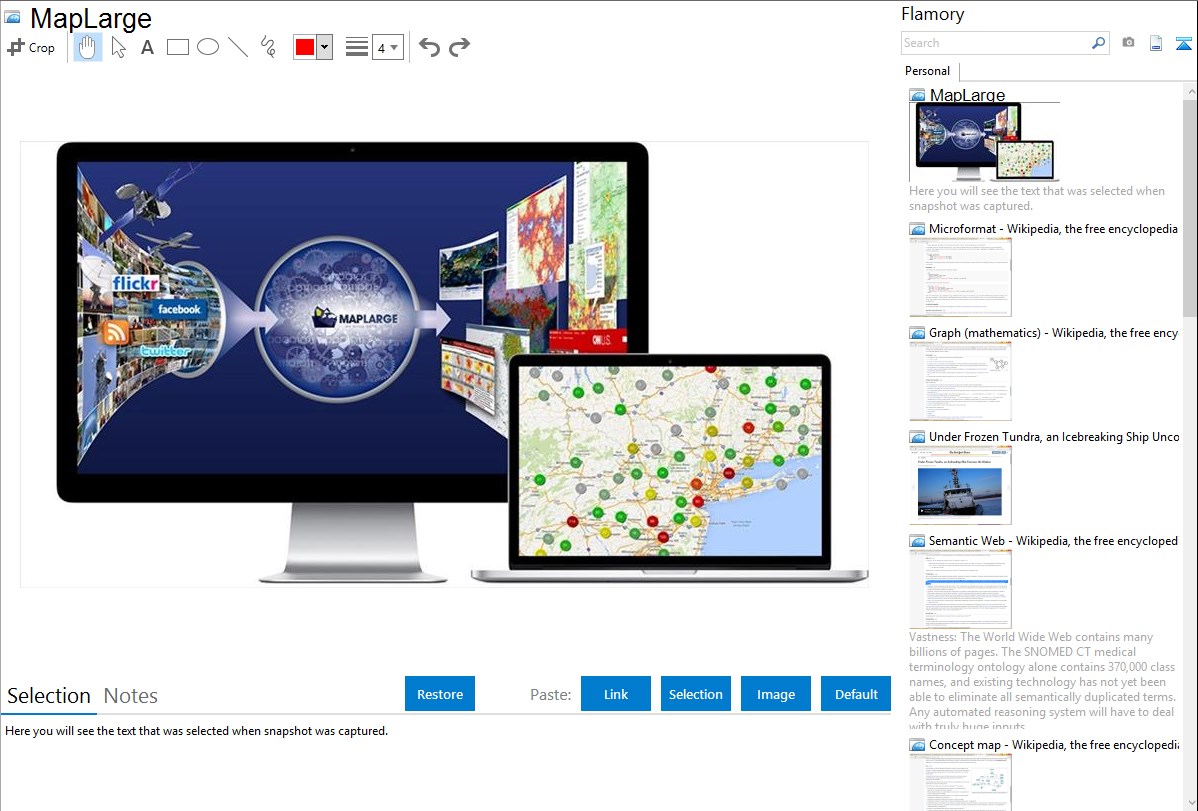Click the Vastness description text under Semantic Web
1198x811 pixels.
point(1042,682)
